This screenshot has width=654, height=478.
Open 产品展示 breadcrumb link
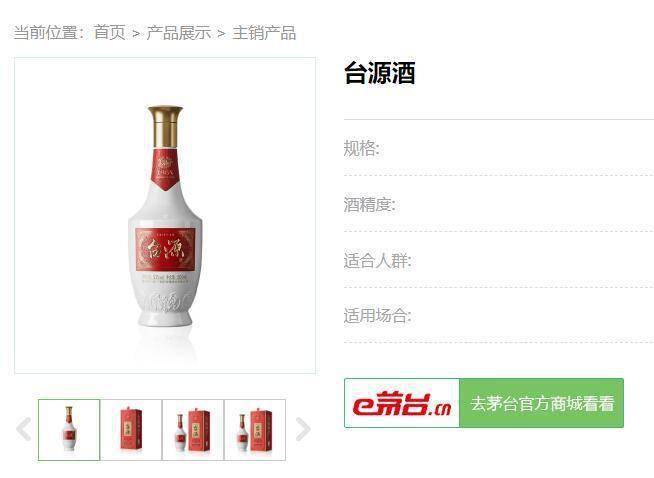179,33
